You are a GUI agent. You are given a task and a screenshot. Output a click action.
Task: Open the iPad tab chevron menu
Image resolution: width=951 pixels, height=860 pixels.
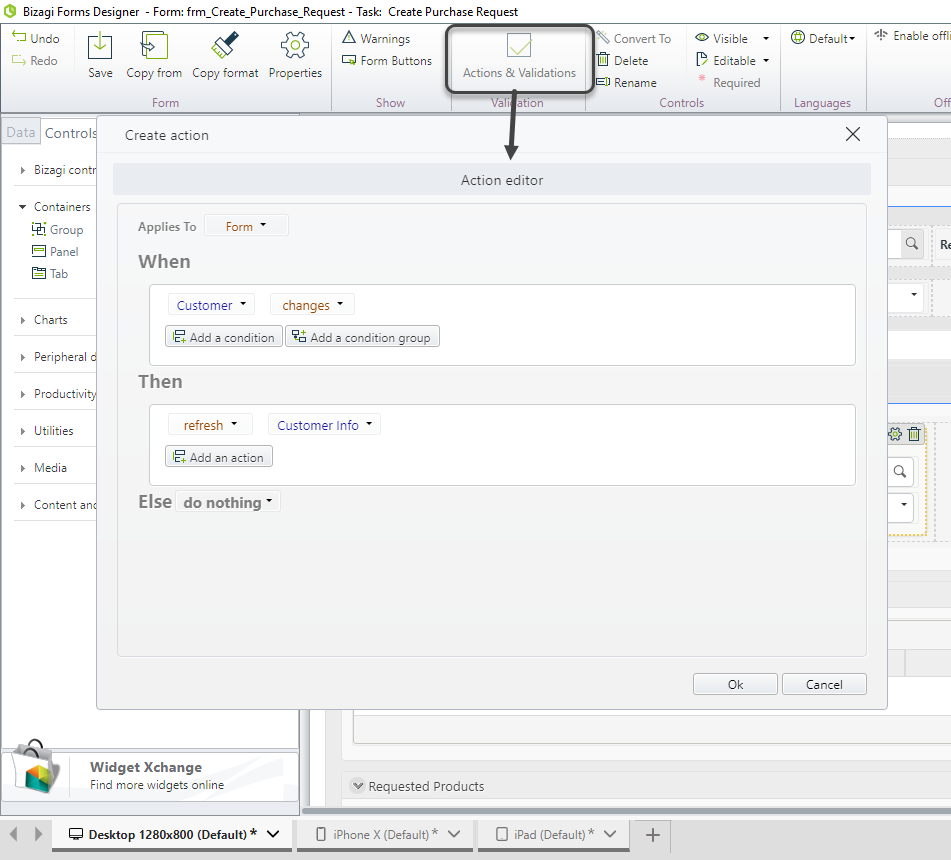[610, 835]
